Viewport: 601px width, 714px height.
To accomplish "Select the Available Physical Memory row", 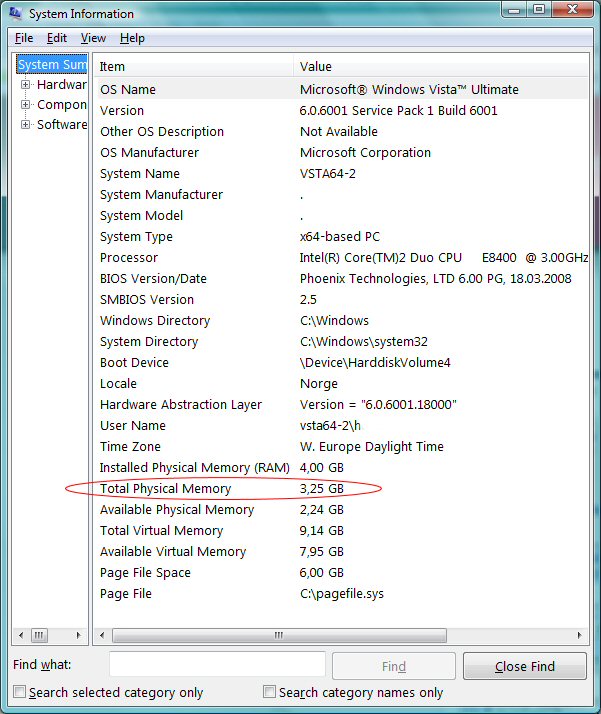I will pos(342,509).
